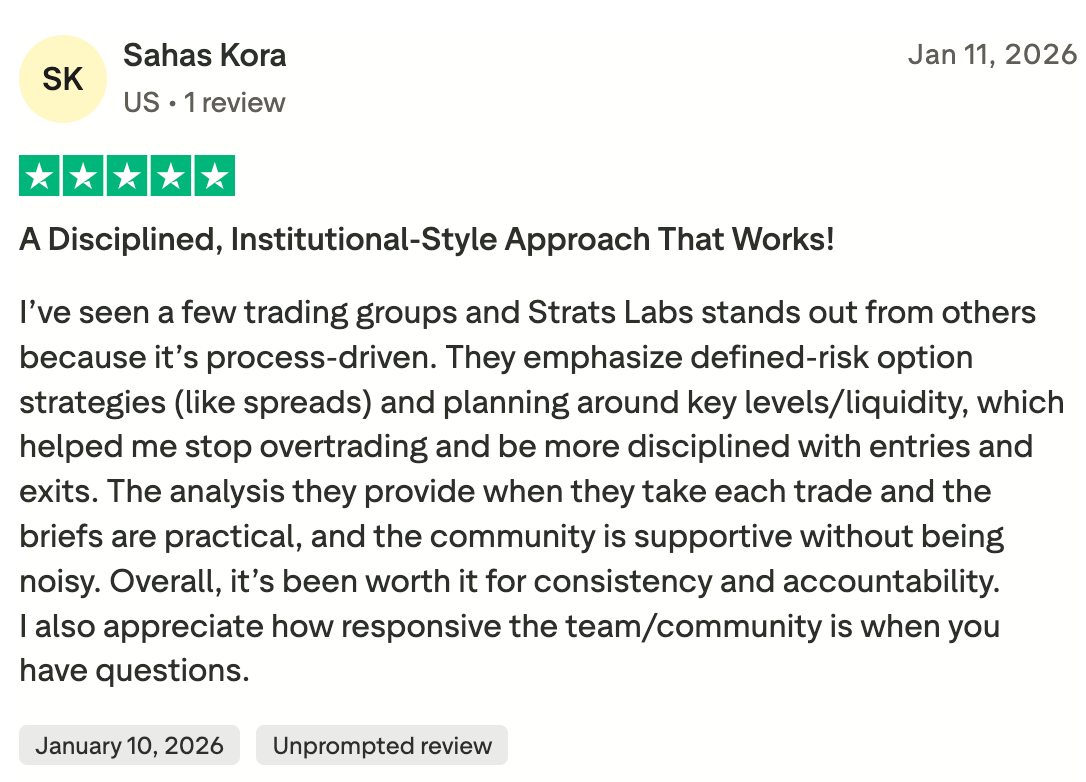This screenshot has width=1086, height=782.
Task: Click the second green rating star
Action: [84, 176]
